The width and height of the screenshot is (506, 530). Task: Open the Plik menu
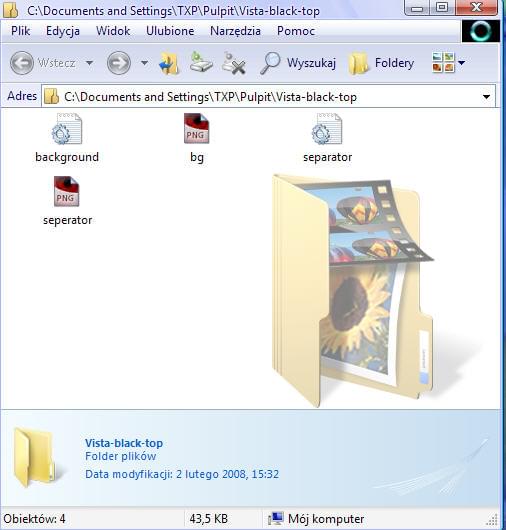click(x=20, y=31)
